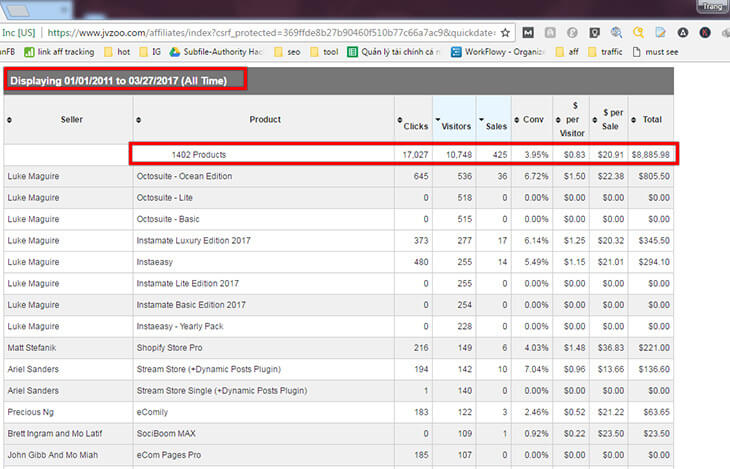Select 'Instamate Basic Edition 2017' product cell

(x=264, y=305)
